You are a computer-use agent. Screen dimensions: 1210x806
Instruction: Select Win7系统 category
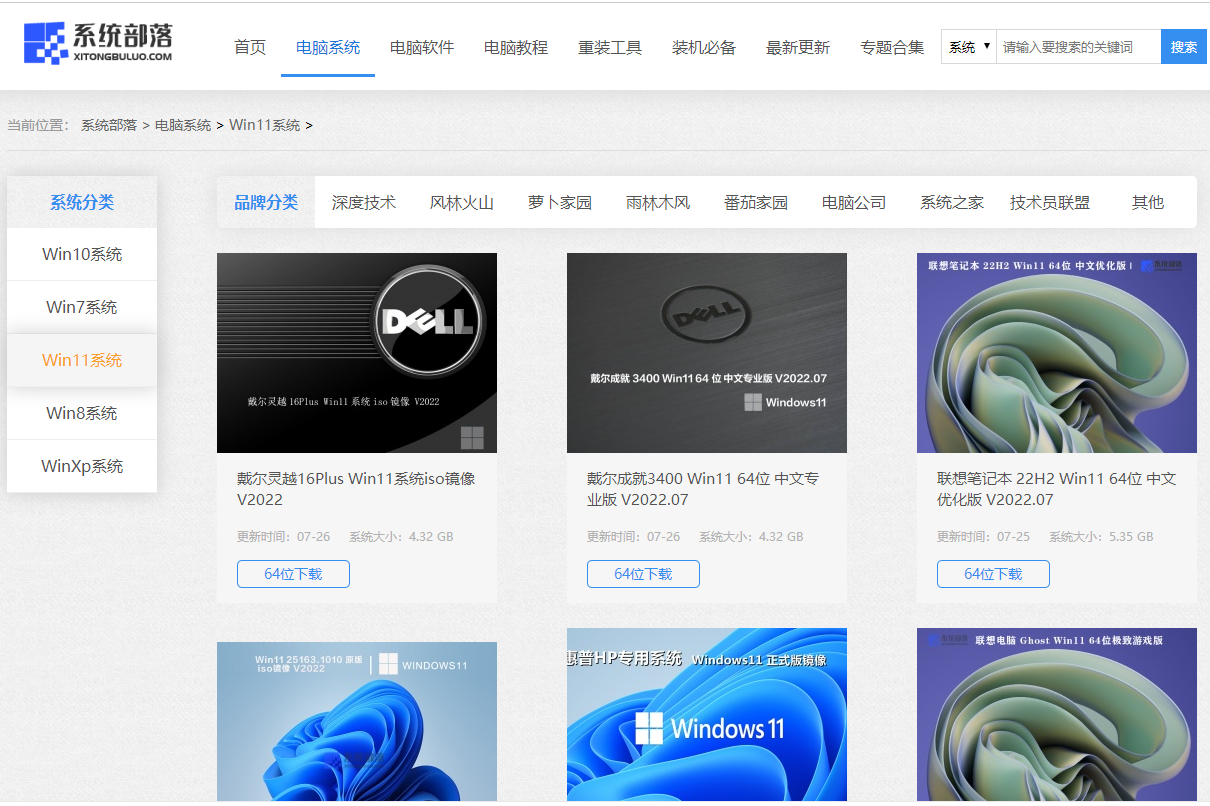(x=81, y=307)
